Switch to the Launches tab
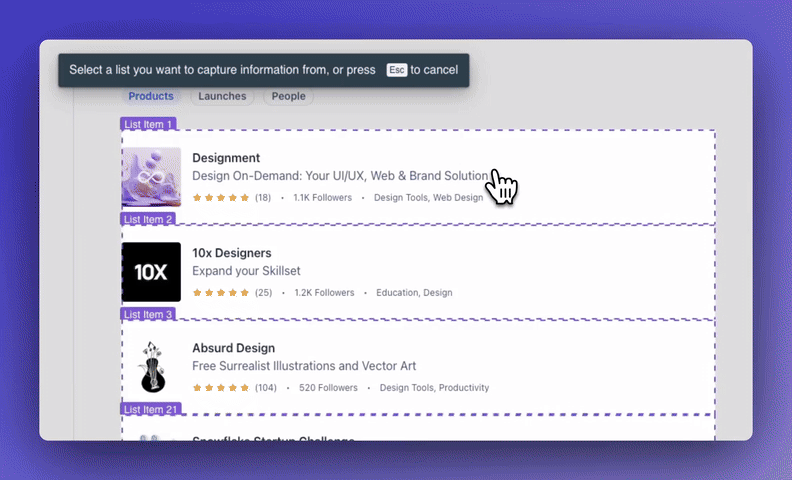Viewport: 792px width, 480px height. point(222,96)
